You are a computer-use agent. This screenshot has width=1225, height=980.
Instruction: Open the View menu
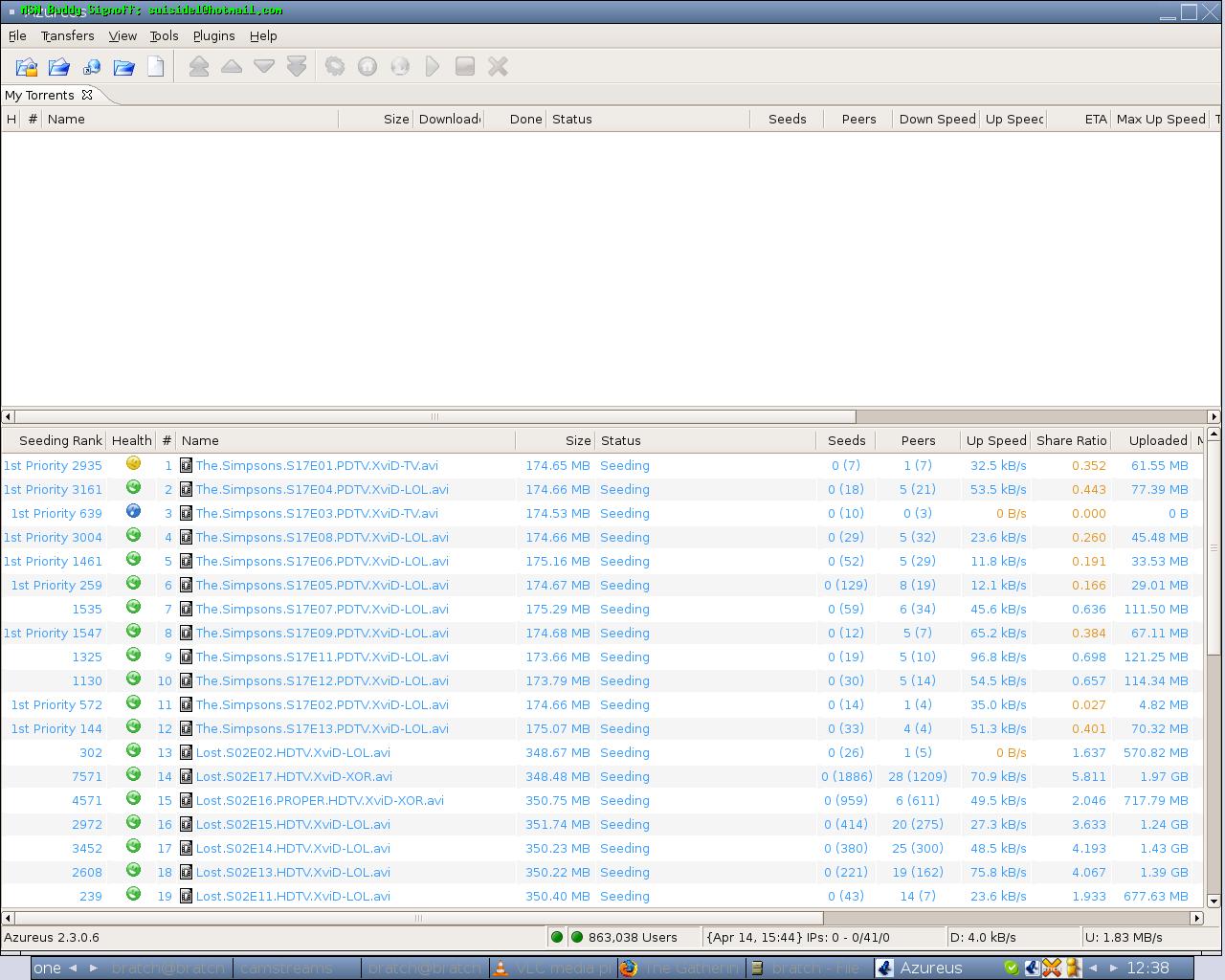point(122,35)
